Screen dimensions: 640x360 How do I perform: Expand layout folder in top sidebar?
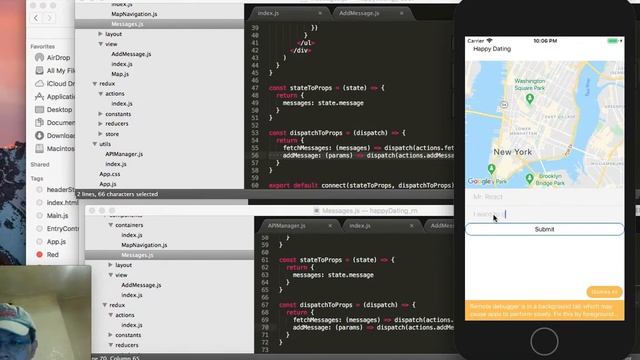click(x=100, y=34)
